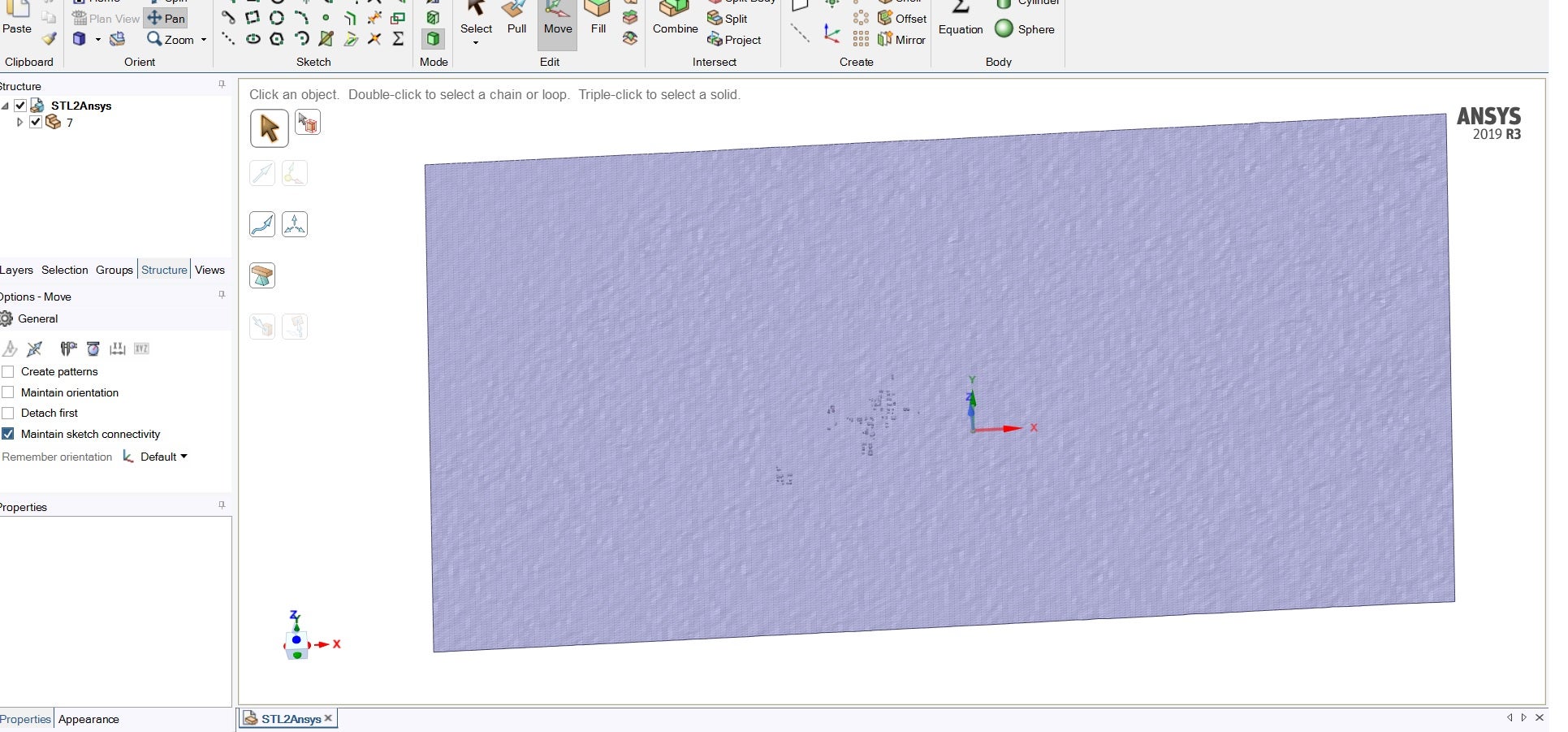Select the sketch circle tool
The width and height of the screenshot is (1568, 732).
tap(277, 17)
